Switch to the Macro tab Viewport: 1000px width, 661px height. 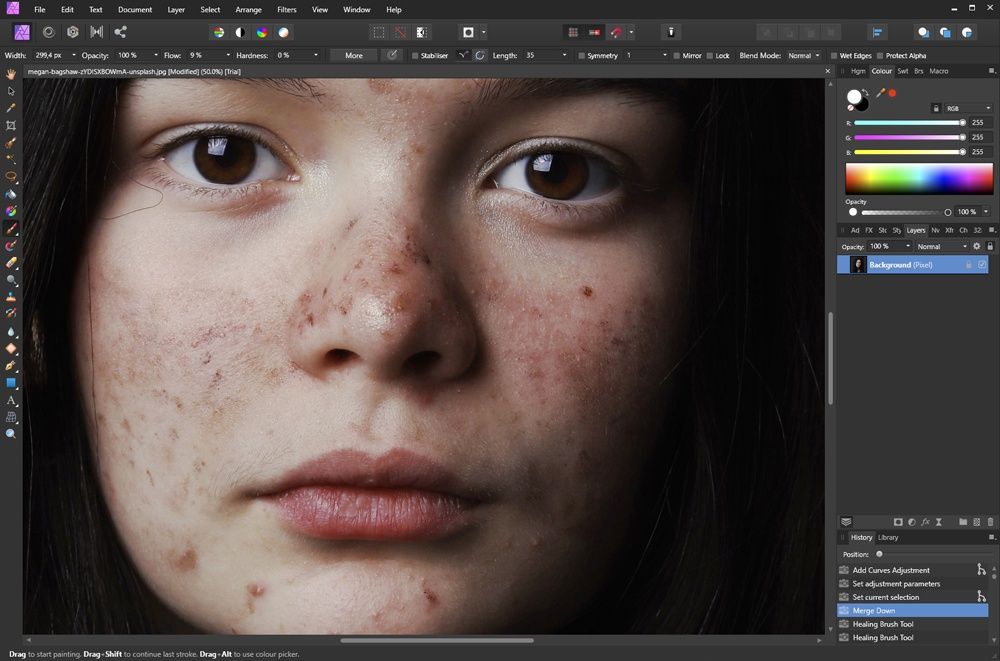click(939, 71)
